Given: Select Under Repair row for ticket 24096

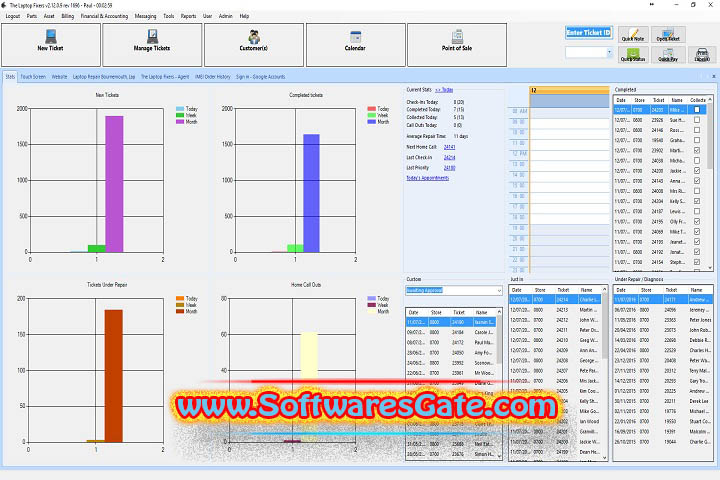Looking at the screenshot, I should click(x=663, y=310).
